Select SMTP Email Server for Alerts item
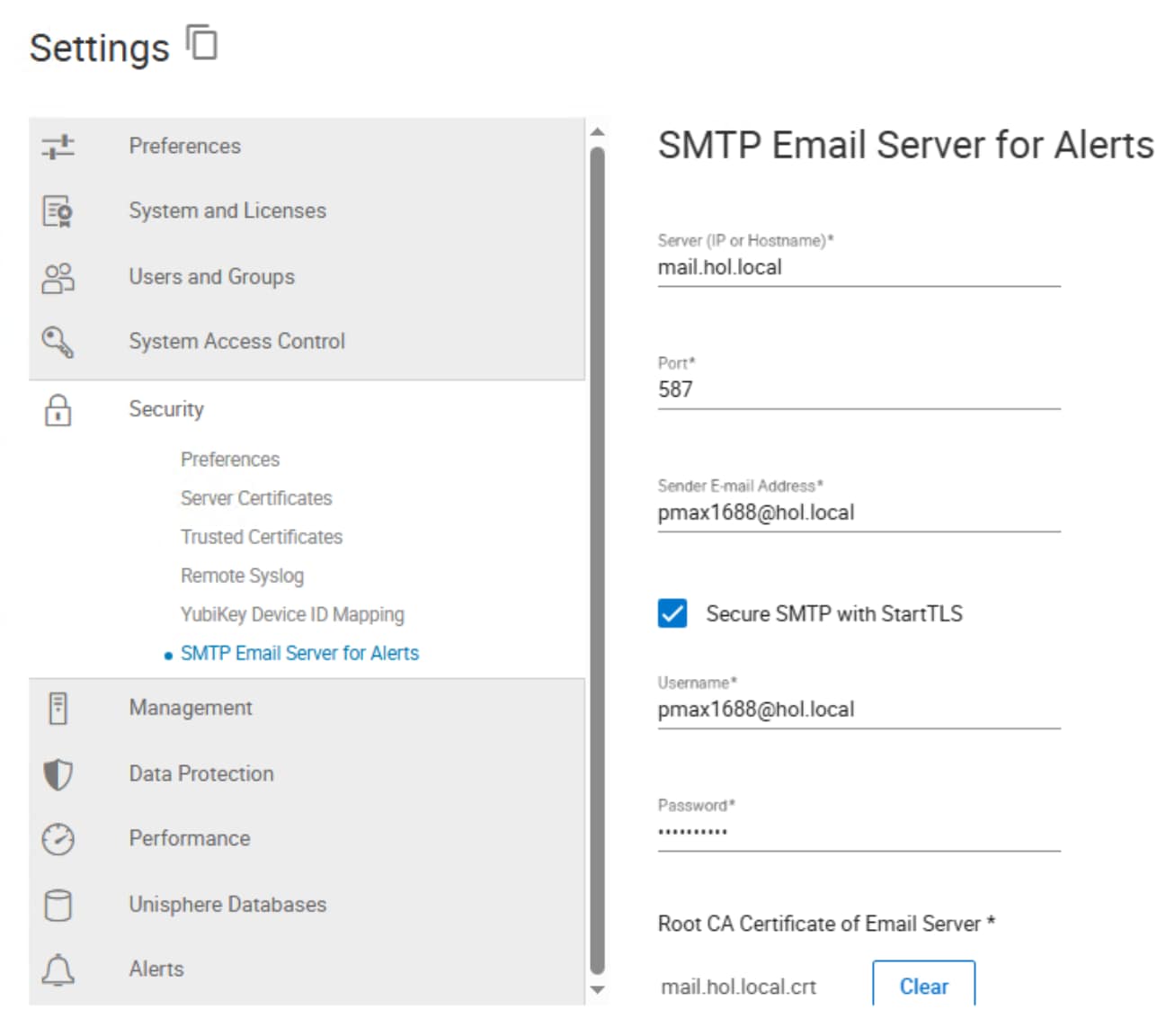The image size is (1166, 1036). (x=299, y=654)
